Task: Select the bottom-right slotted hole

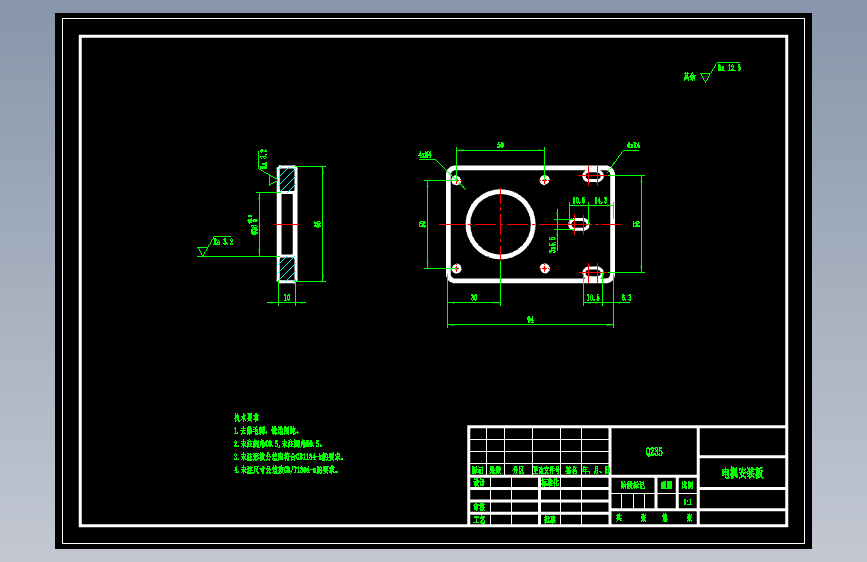Action: point(593,272)
